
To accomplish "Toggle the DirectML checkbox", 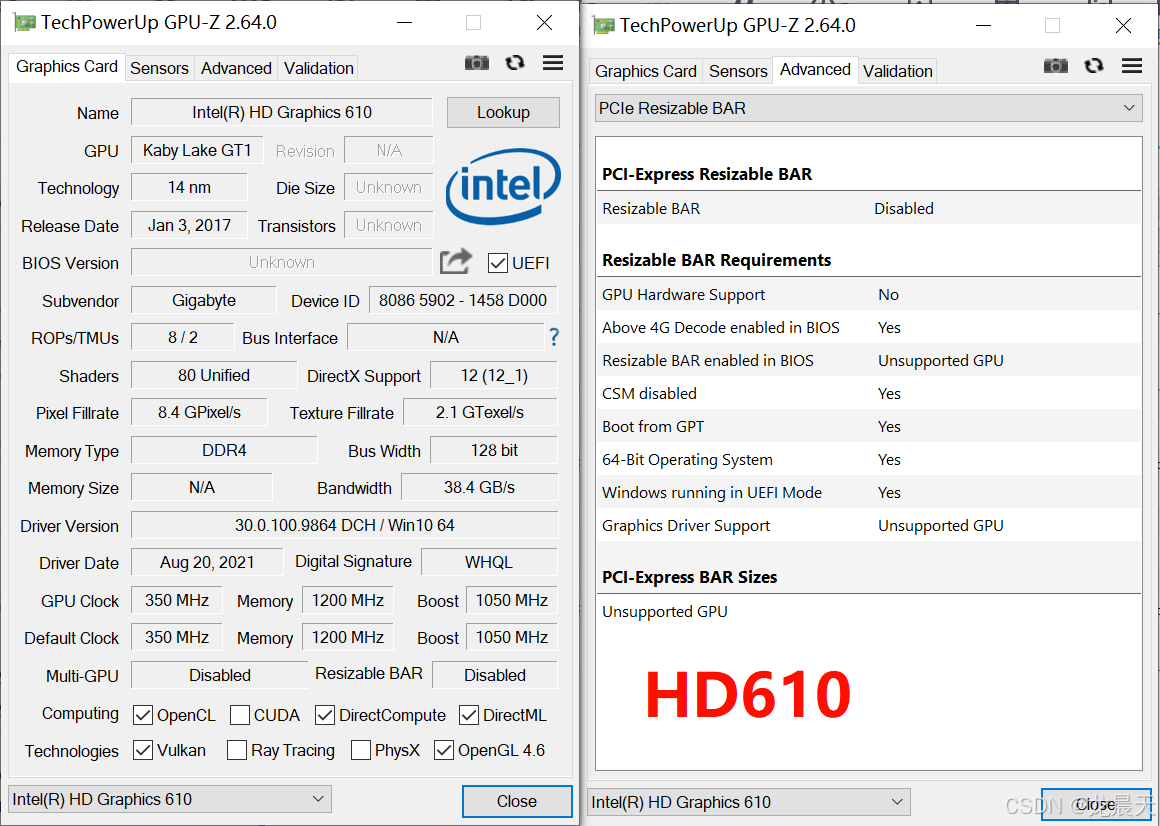I will 469,715.
